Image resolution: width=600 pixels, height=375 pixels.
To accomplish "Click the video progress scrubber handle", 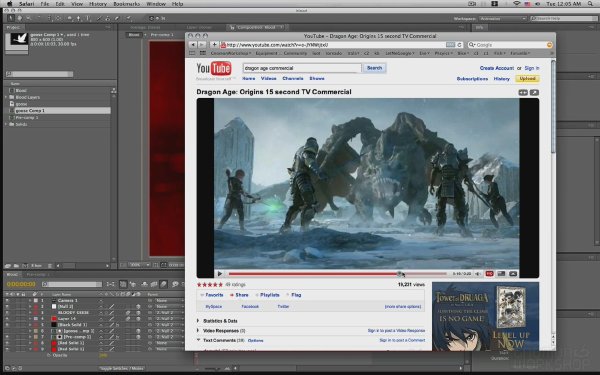I will (x=399, y=274).
